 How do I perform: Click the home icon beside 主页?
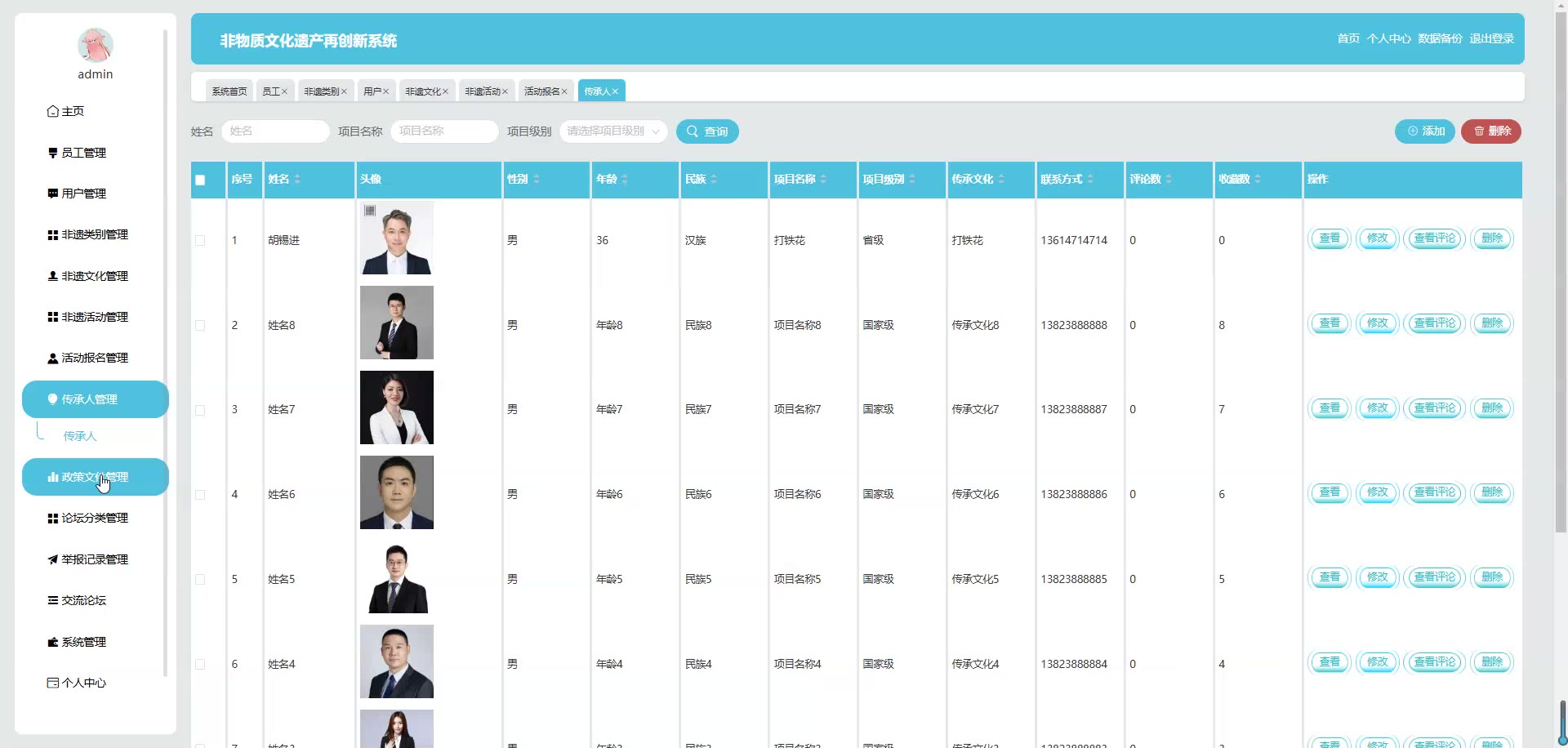click(x=53, y=111)
